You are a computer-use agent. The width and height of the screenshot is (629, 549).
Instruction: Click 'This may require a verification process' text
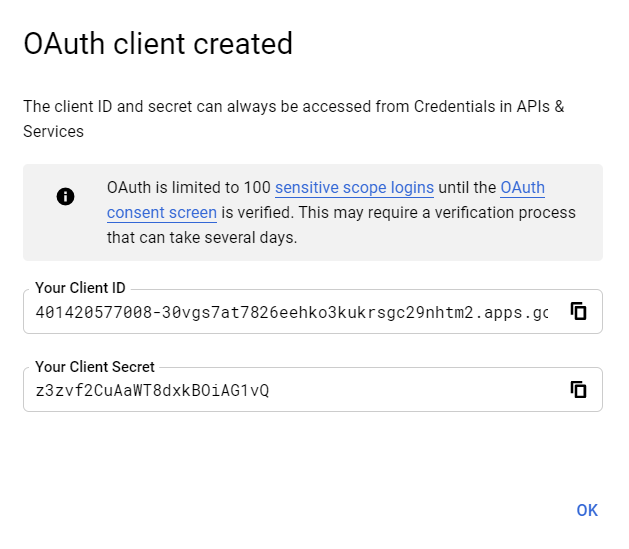pyautogui.click(x=420, y=212)
